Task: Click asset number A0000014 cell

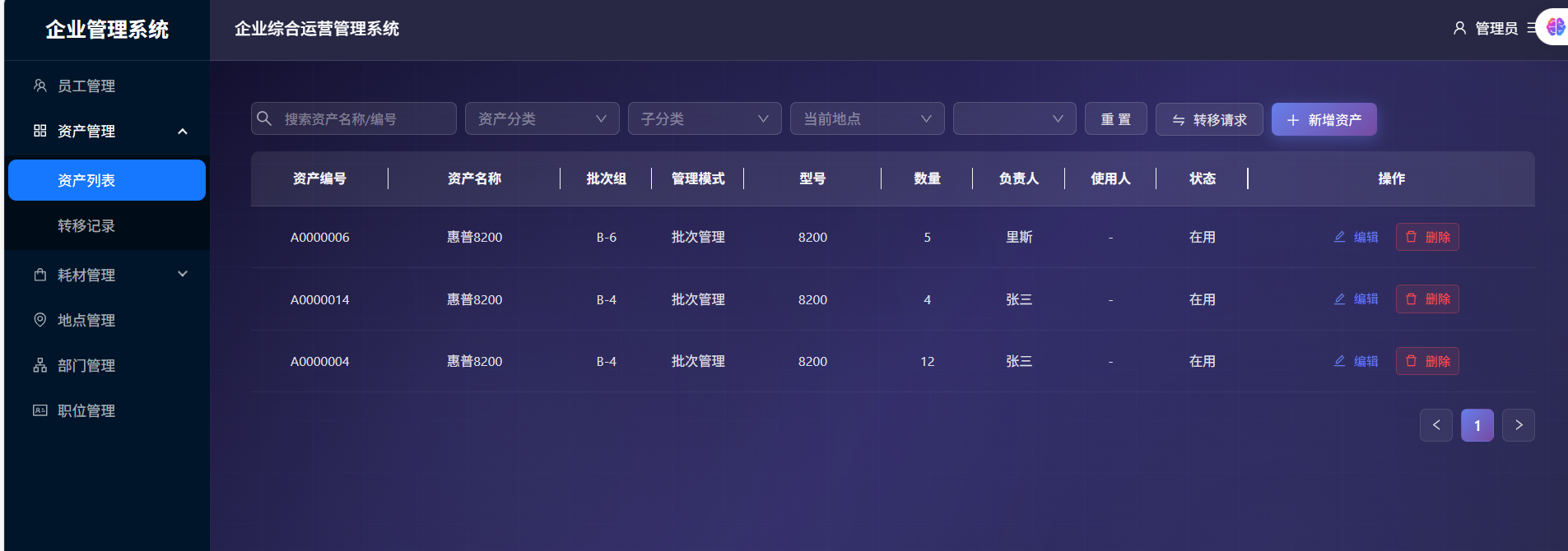Action: (x=319, y=299)
